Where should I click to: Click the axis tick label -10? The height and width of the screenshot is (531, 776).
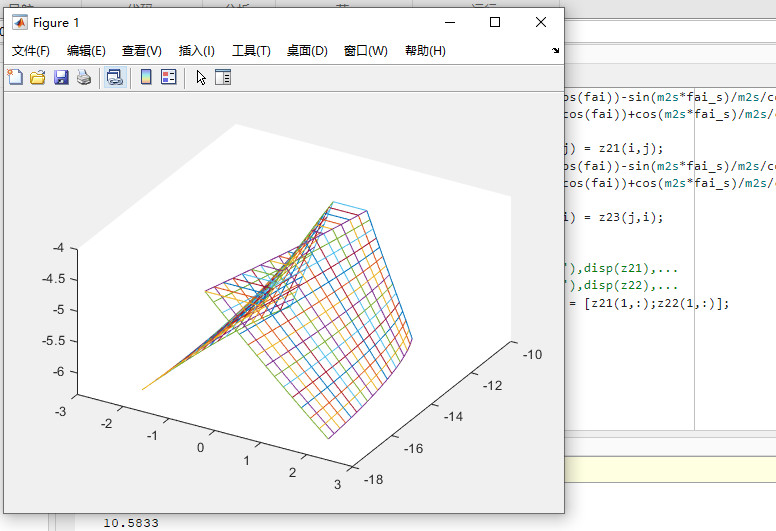coord(532,355)
